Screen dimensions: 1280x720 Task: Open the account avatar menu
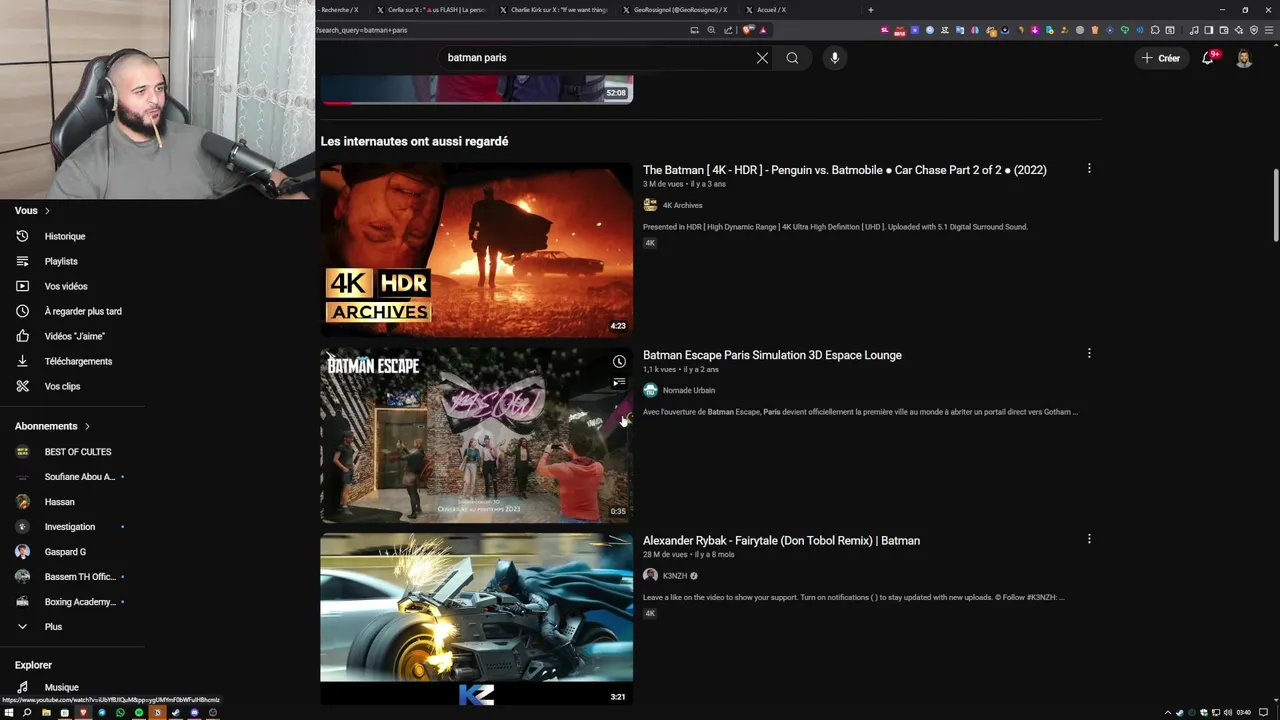pos(1244,58)
